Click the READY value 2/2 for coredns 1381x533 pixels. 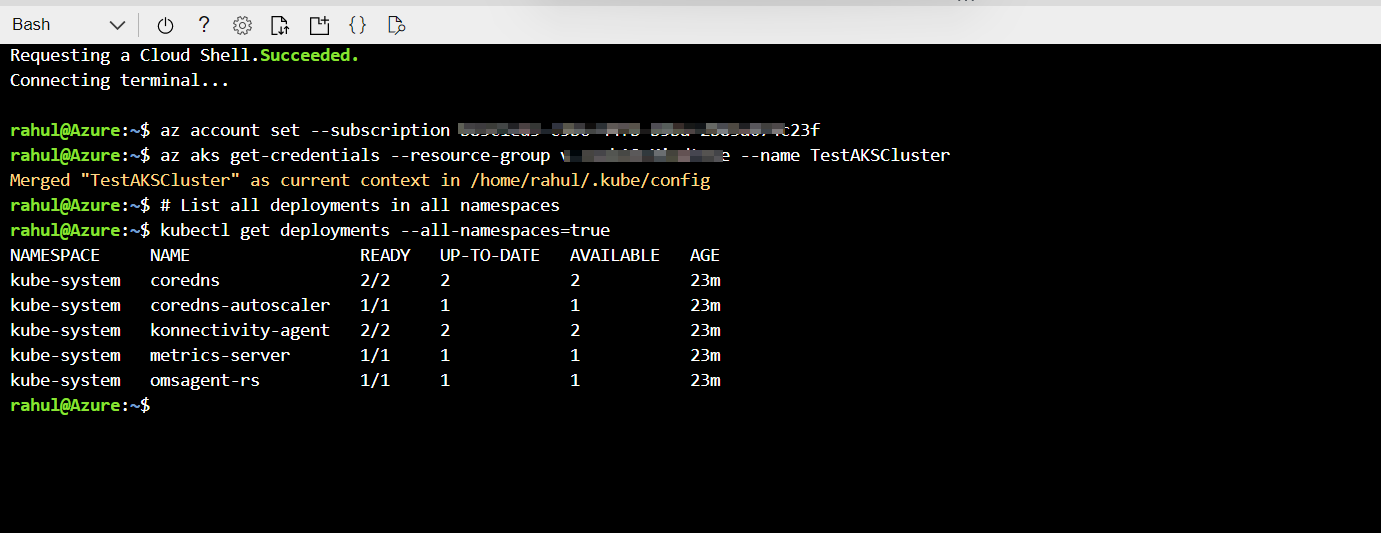point(375,280)
